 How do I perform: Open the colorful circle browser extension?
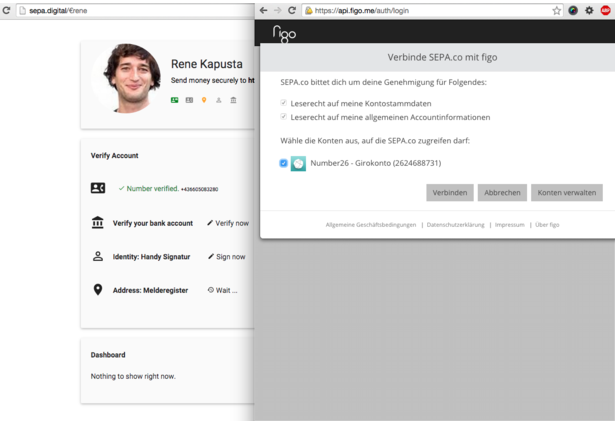point(573,11)
